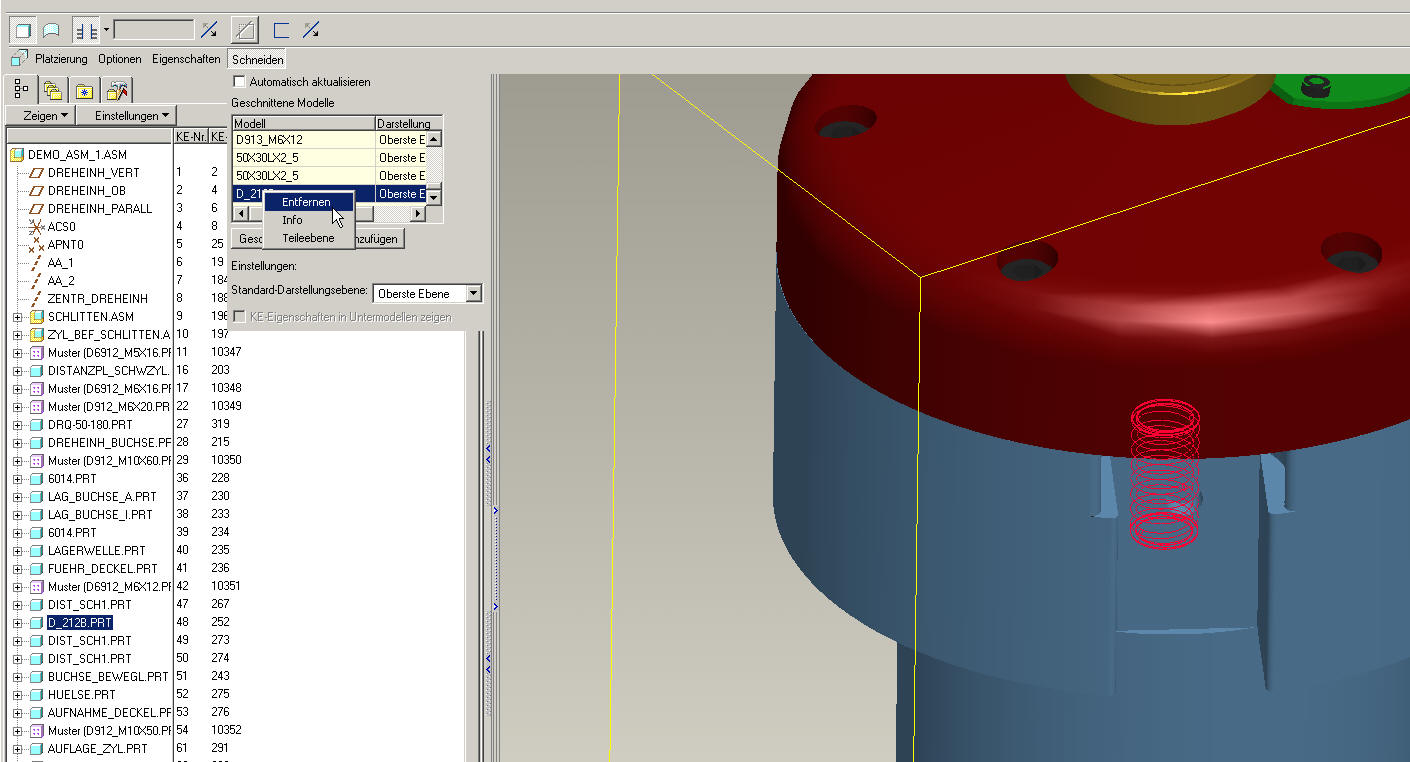Switch to the Platzierung tab
Viewport: 1410px width, 762px height.
tap(61, 59)
